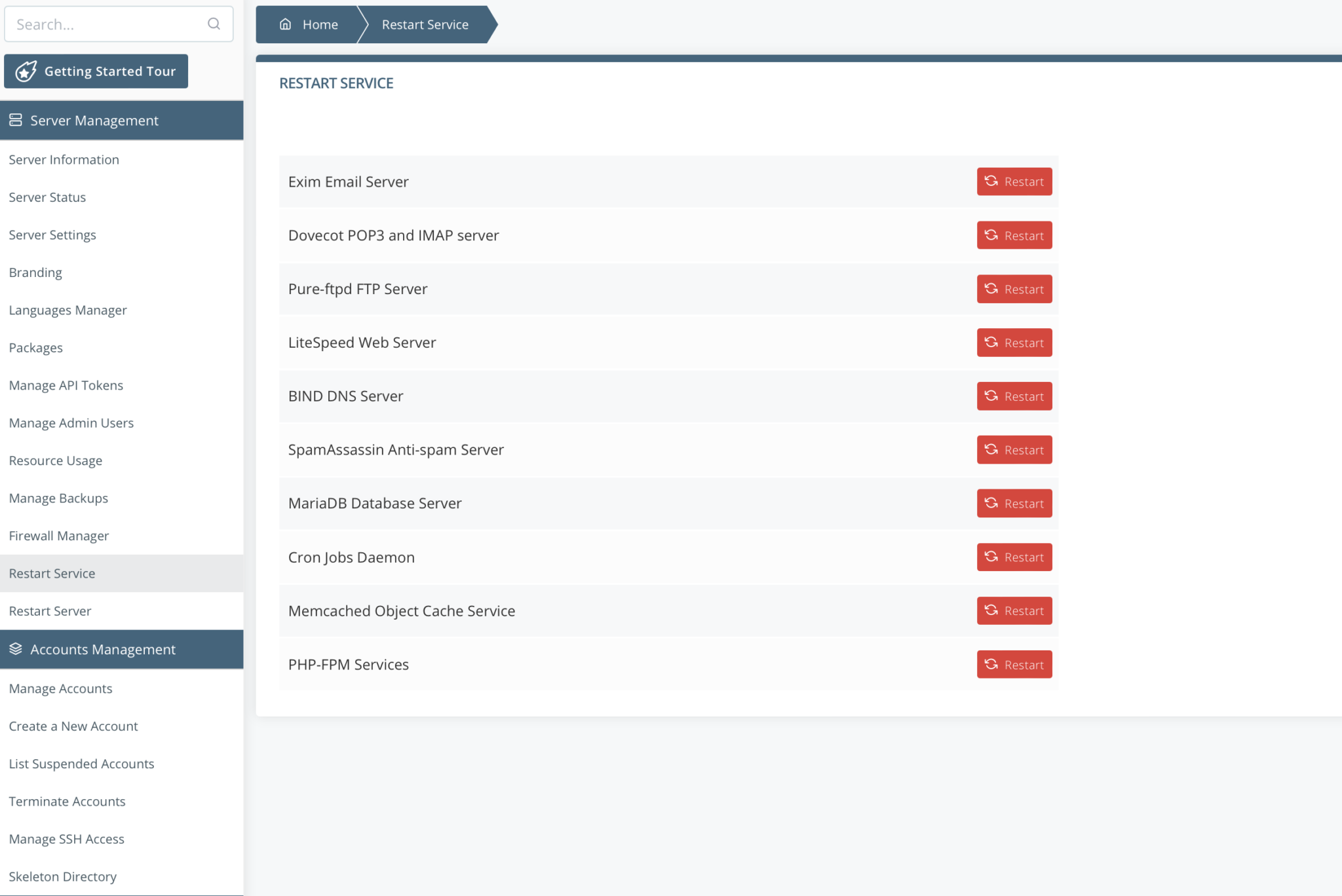Screen dimensions: 1342x896
Task: Go to Manage Backups page
Action: [59, 498]
